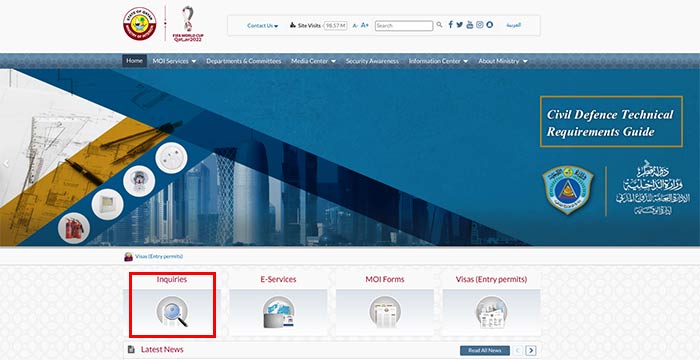Click into the Search input field

point(404,26)
